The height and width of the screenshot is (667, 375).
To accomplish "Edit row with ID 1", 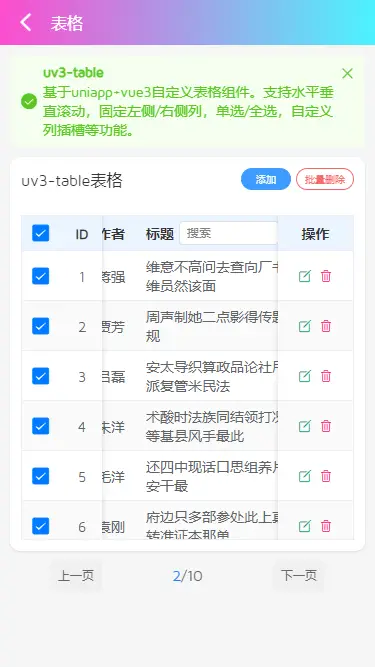I will 304,276.
